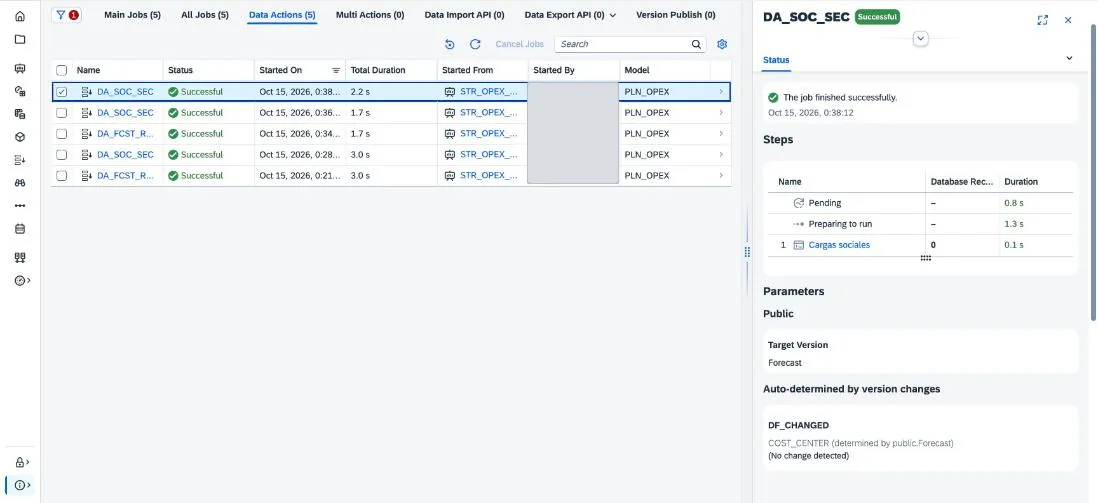Screen dimensions: 1098x503
Task: Click the data action icon in 0:34 row
Action: (87, 134)
